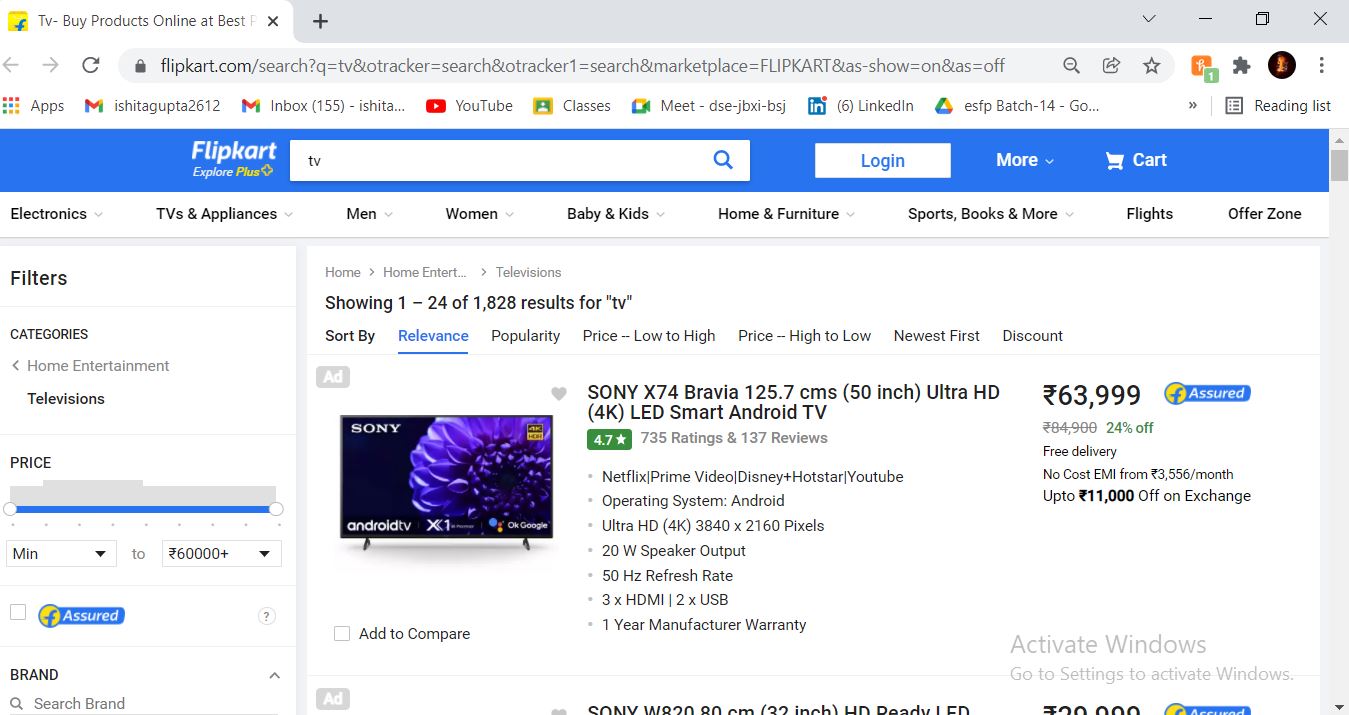
Task: Expand Sports, Books & More menu
Action: click(991, 214)
